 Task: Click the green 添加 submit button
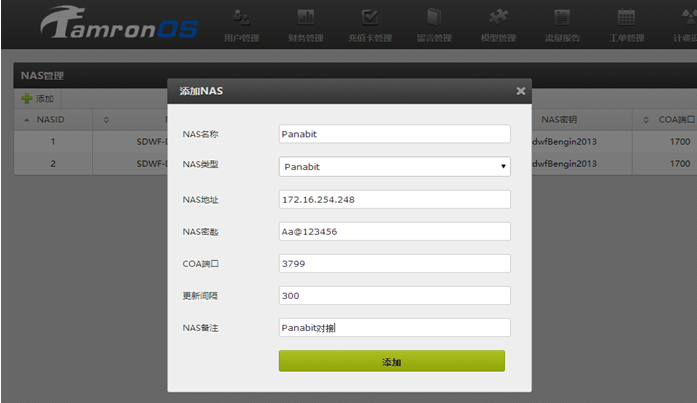[391, 361]
